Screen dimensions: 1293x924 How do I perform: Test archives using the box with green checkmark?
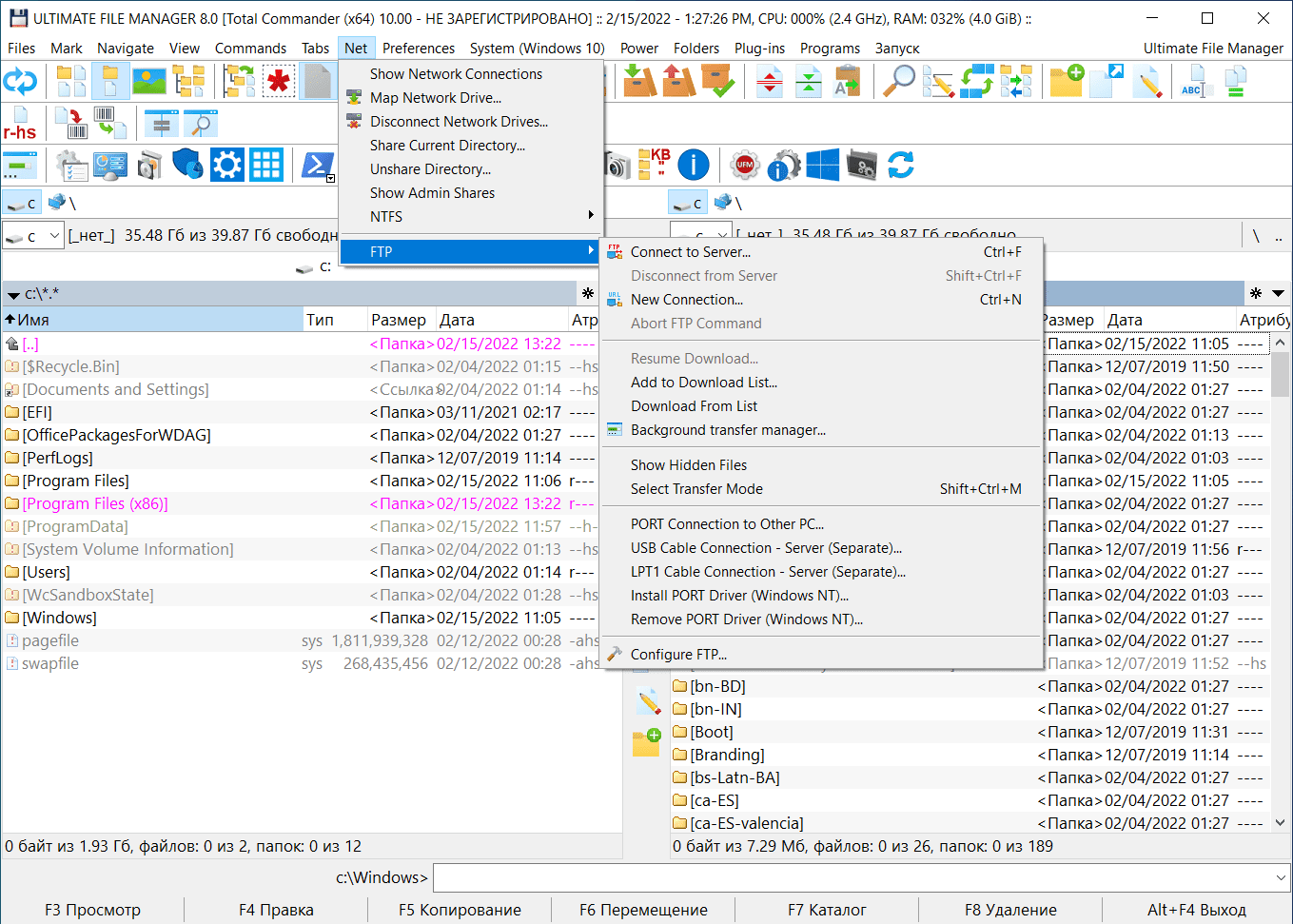717,82
